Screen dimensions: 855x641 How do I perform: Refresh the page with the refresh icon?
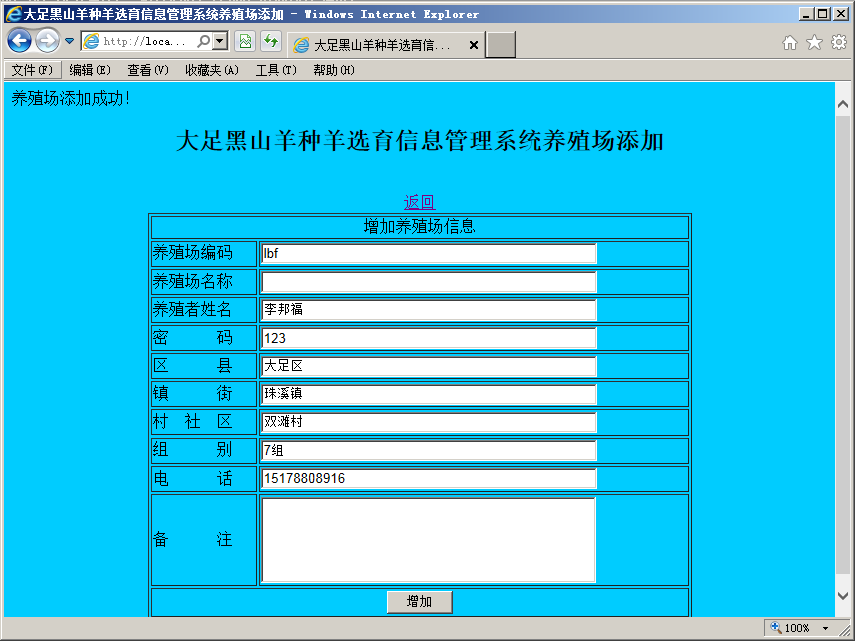pos(271,41)
